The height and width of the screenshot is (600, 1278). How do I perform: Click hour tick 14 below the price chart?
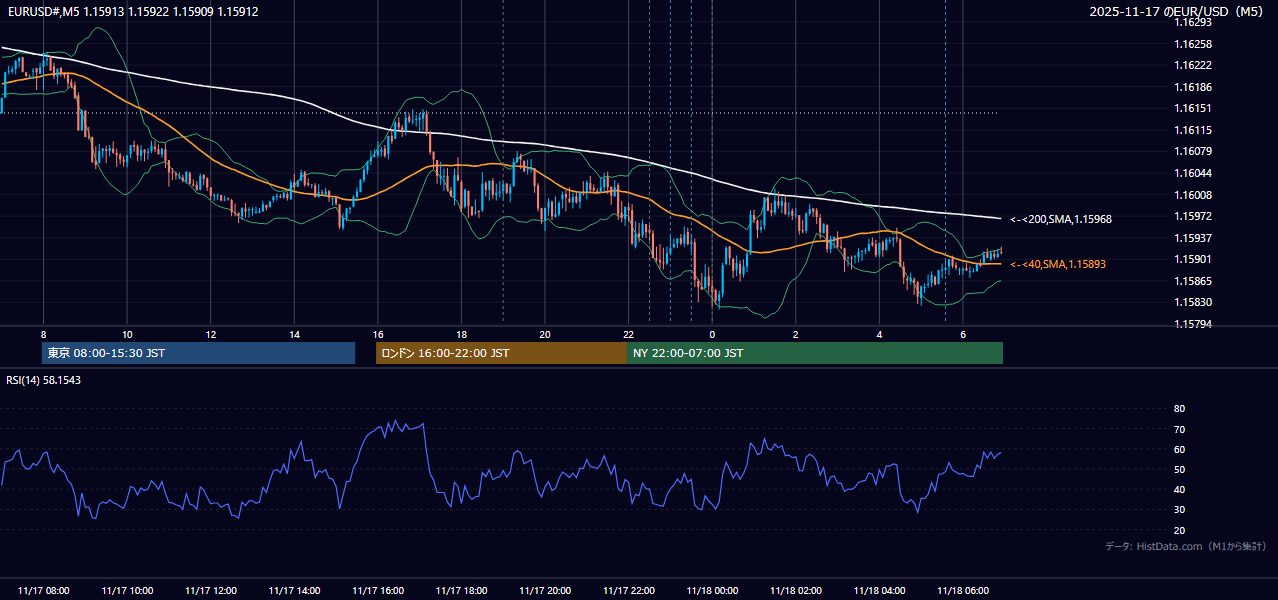294,334
